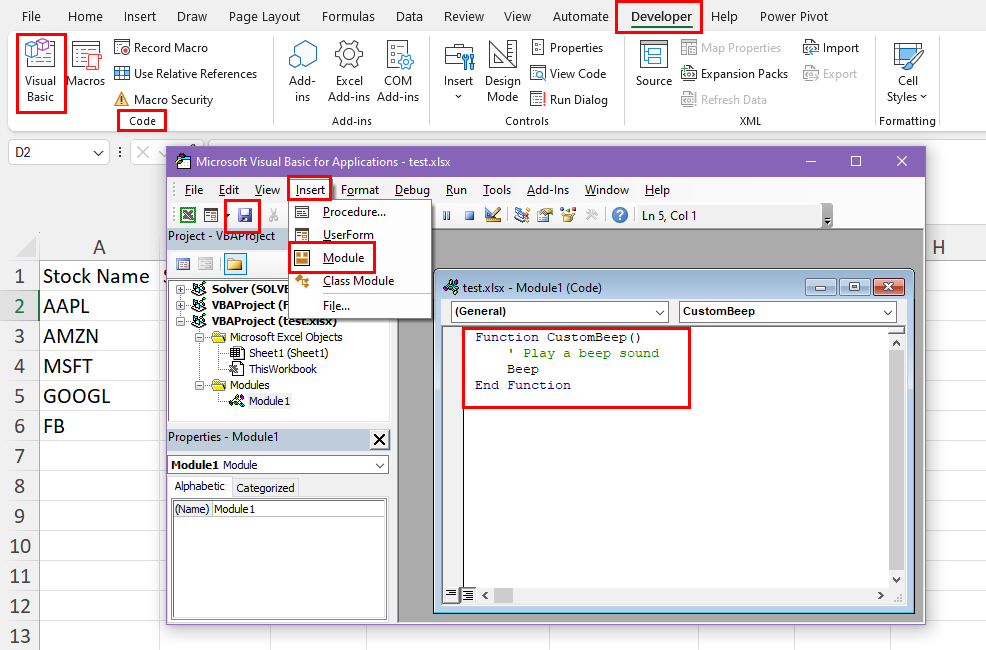Click the Insert UserForm toolbar icon
Image resolution: width=986 pixels, height=650 pixels.
(x=211, y=216)
